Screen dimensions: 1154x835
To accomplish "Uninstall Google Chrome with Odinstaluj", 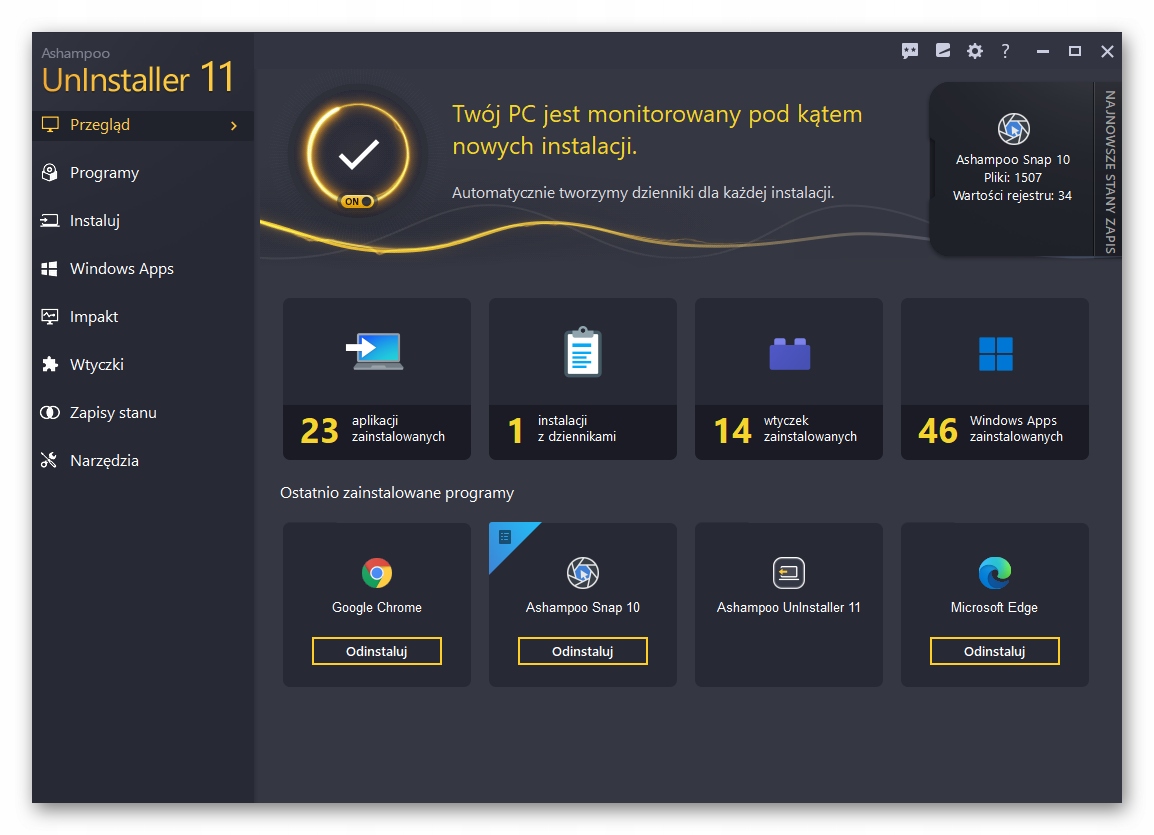I will (x=377, y=651).
